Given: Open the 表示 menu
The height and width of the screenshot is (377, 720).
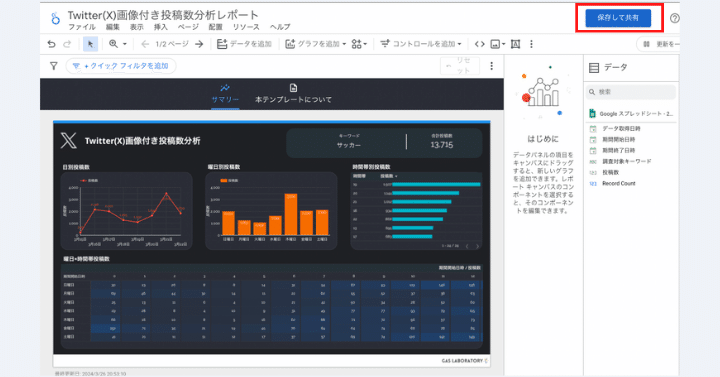Looking at the screenshot, I should (x=136, y=27).
